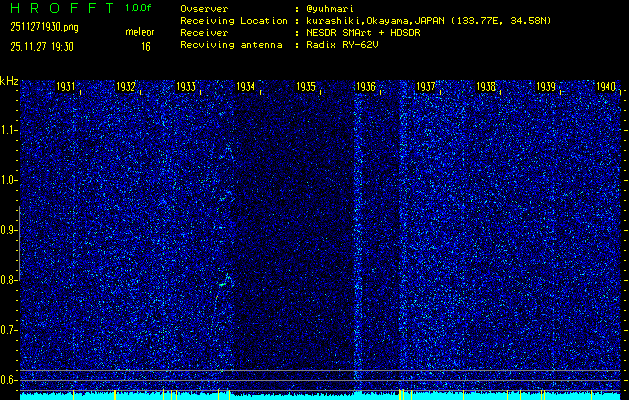Select the observer name @yuhmari

(330, 9)
